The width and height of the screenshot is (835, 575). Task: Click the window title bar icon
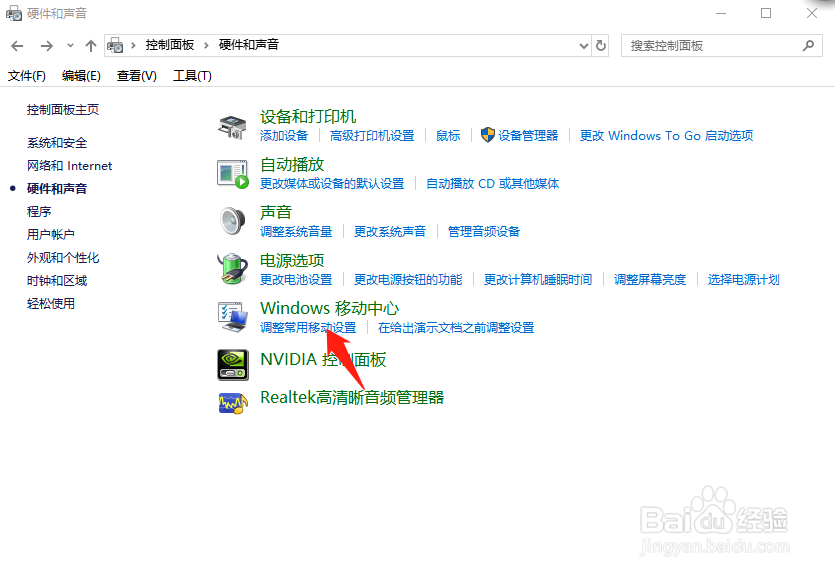point(14,13)
